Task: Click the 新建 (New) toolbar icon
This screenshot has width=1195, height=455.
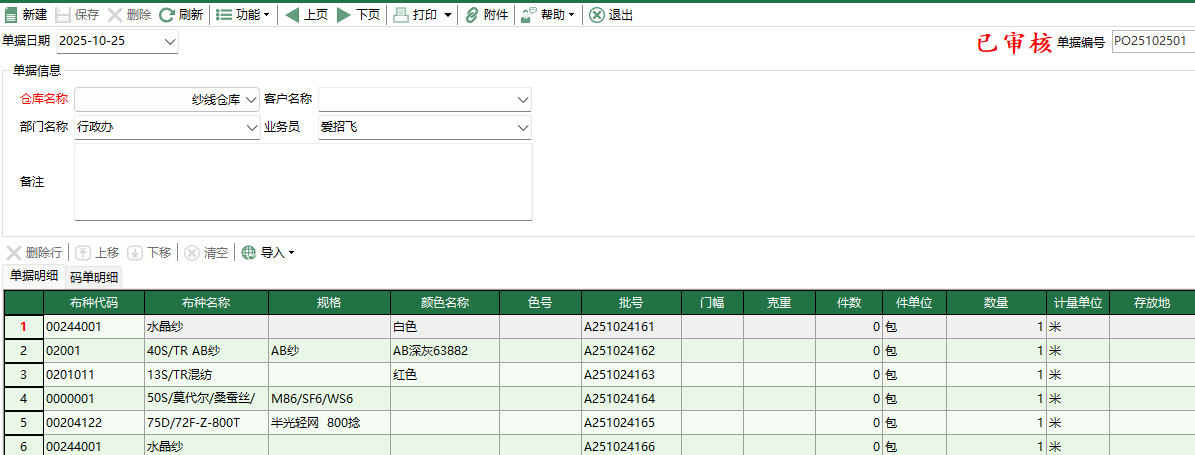Action: coord(11,15)
